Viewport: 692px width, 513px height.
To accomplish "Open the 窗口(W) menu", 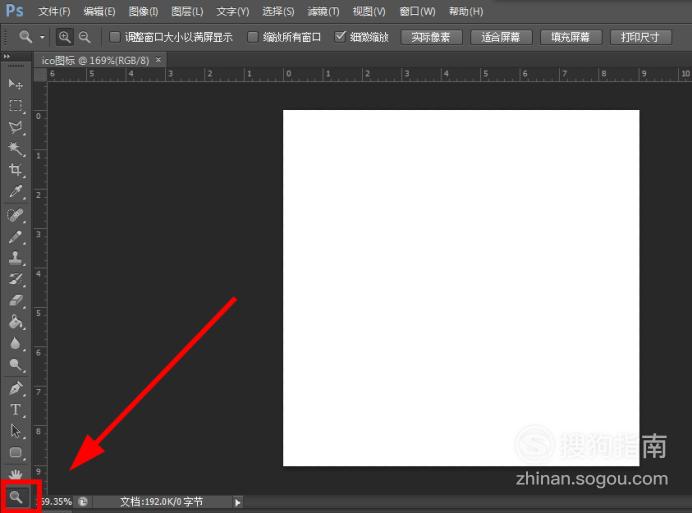I will pyautogui.click(x=417, y=11).
